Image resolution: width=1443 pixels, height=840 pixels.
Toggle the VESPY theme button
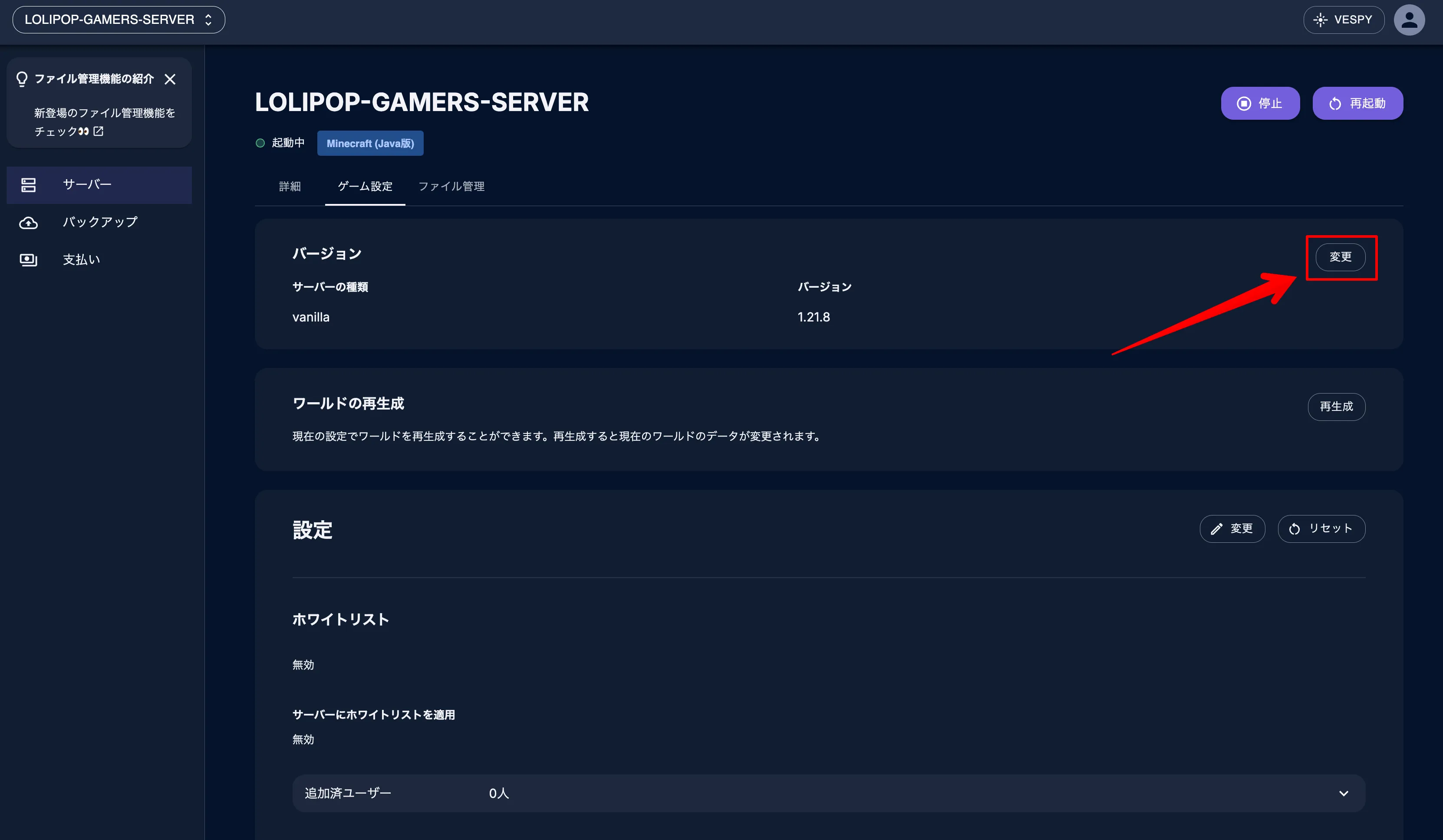pyautogui.click(x=1343, y=20)
